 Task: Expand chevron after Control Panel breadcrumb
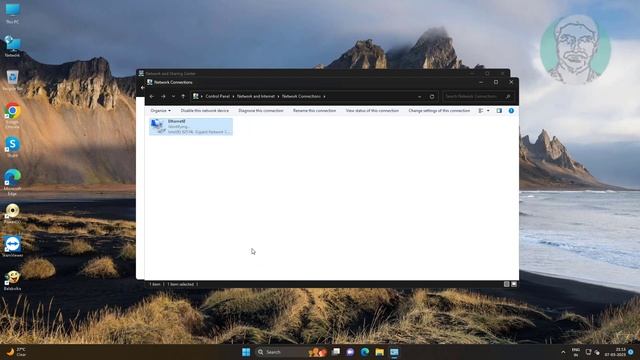(x=233, y=96)
